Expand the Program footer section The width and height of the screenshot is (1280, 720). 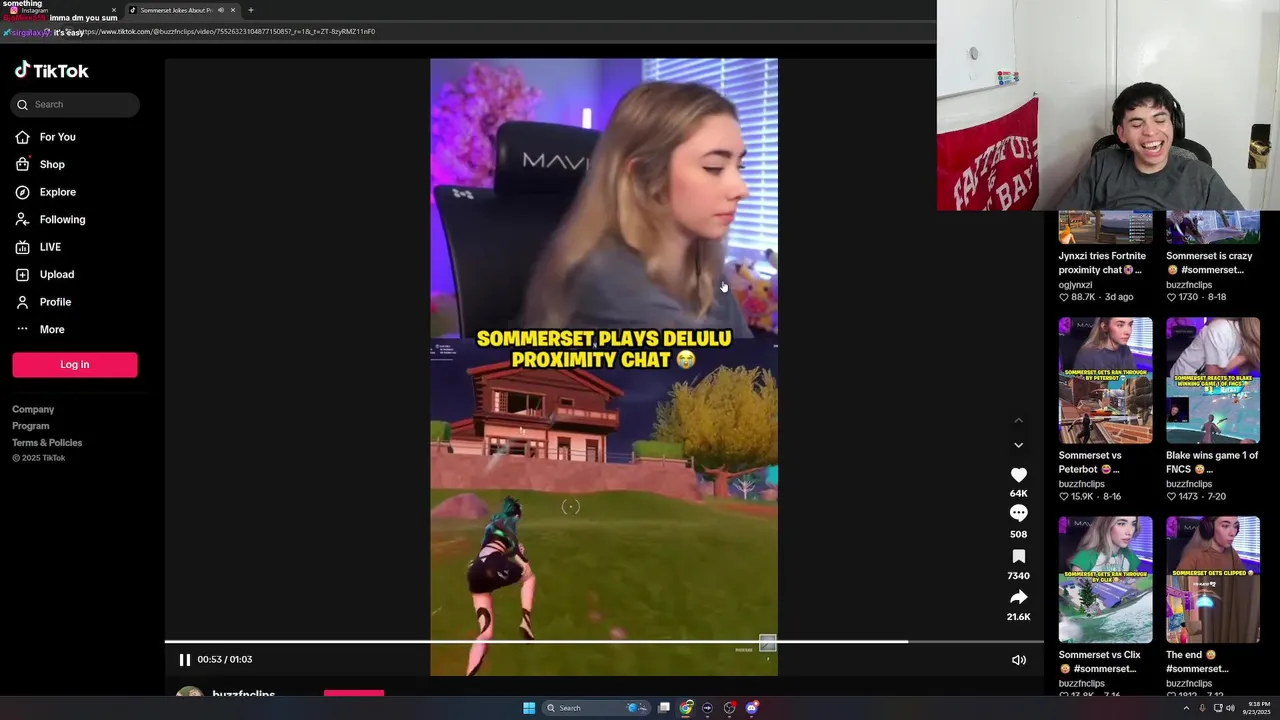30,426
